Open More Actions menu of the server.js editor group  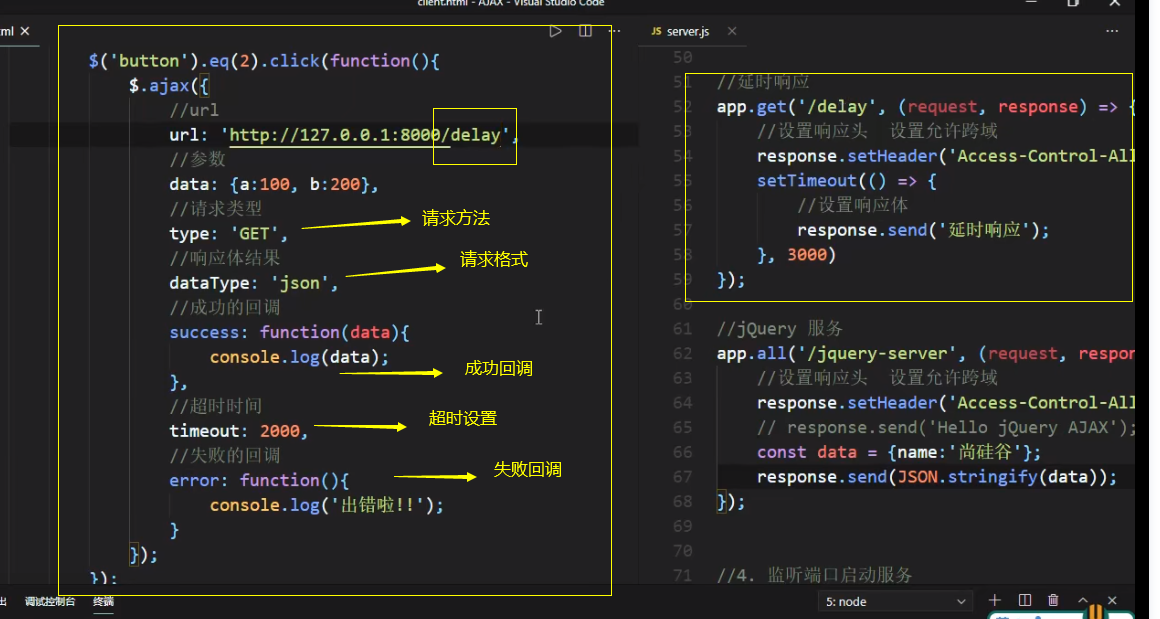pos(1112,31)
